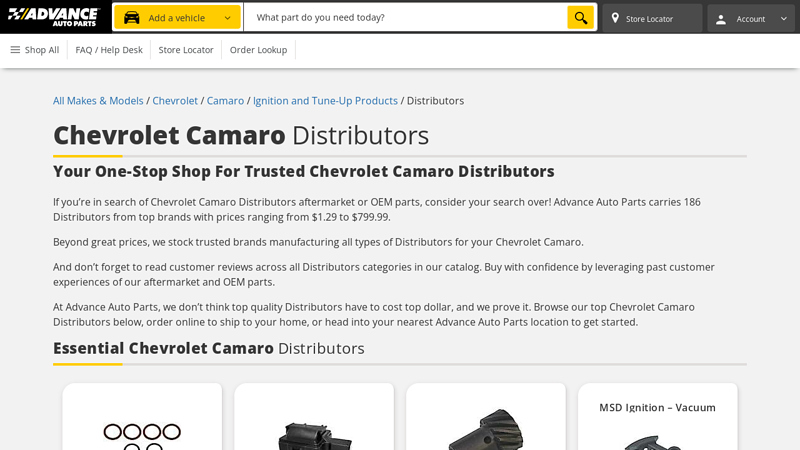This screenshot has height=450, width=800.
Task: Click the 'Your One-Stop Shop' subheading
Action: tap(304, 171)
